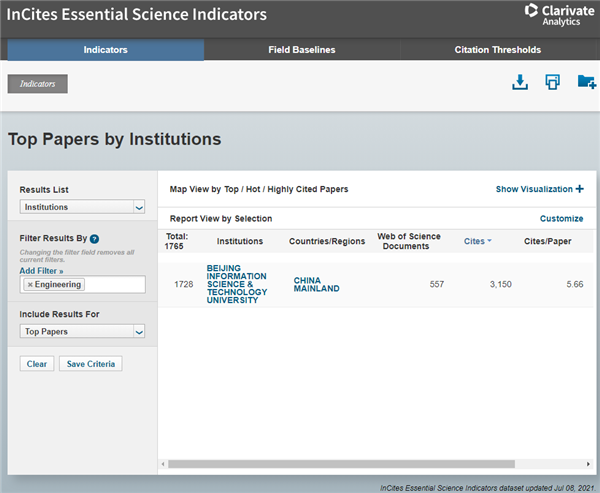Screen dimensions: 600x493
Task: Click the print report icon
Action: (x=552, y=83)
